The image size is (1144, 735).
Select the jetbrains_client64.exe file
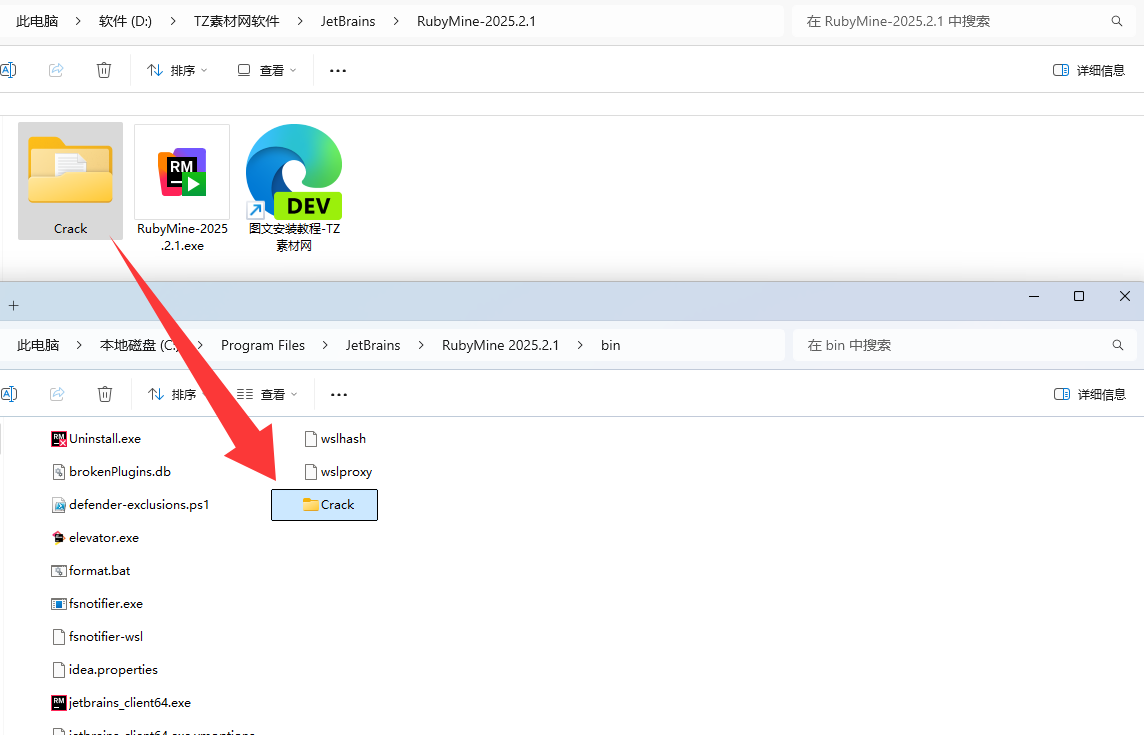(122, 703)
